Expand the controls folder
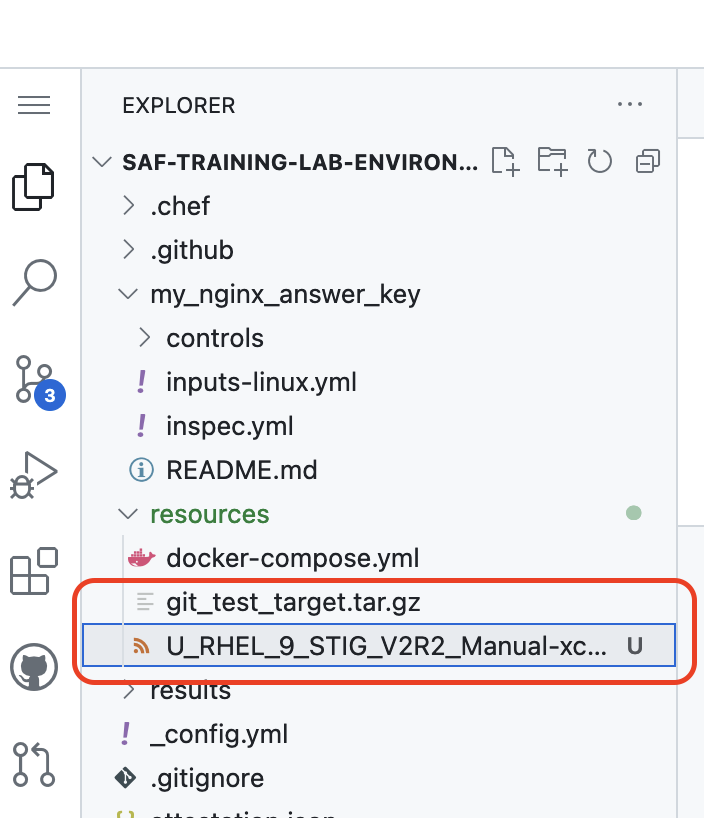704x818 pixels. (214, 338)
